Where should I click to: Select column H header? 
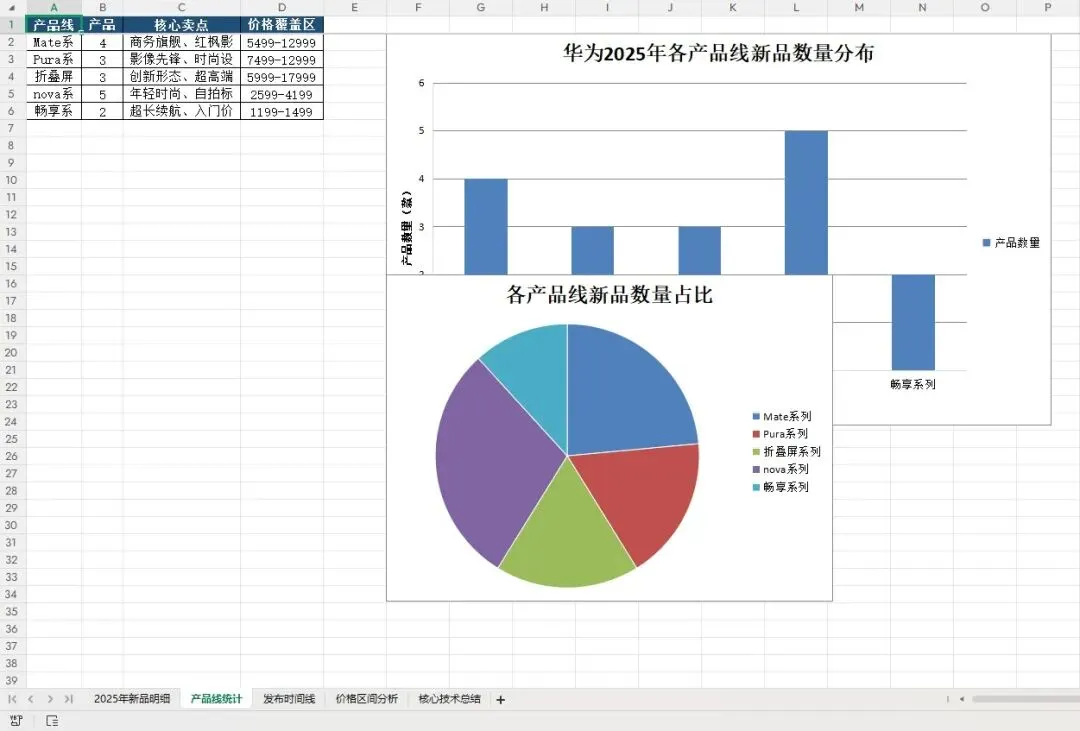click(544, 8)
